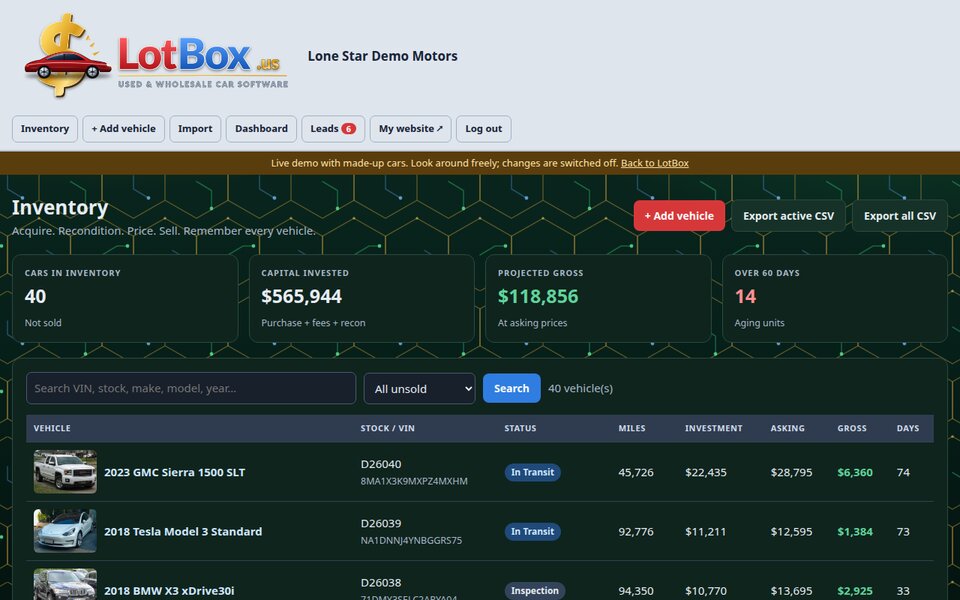Click investment amount $22,435
This screenshot has height=600, width=960.
(705, 472)
